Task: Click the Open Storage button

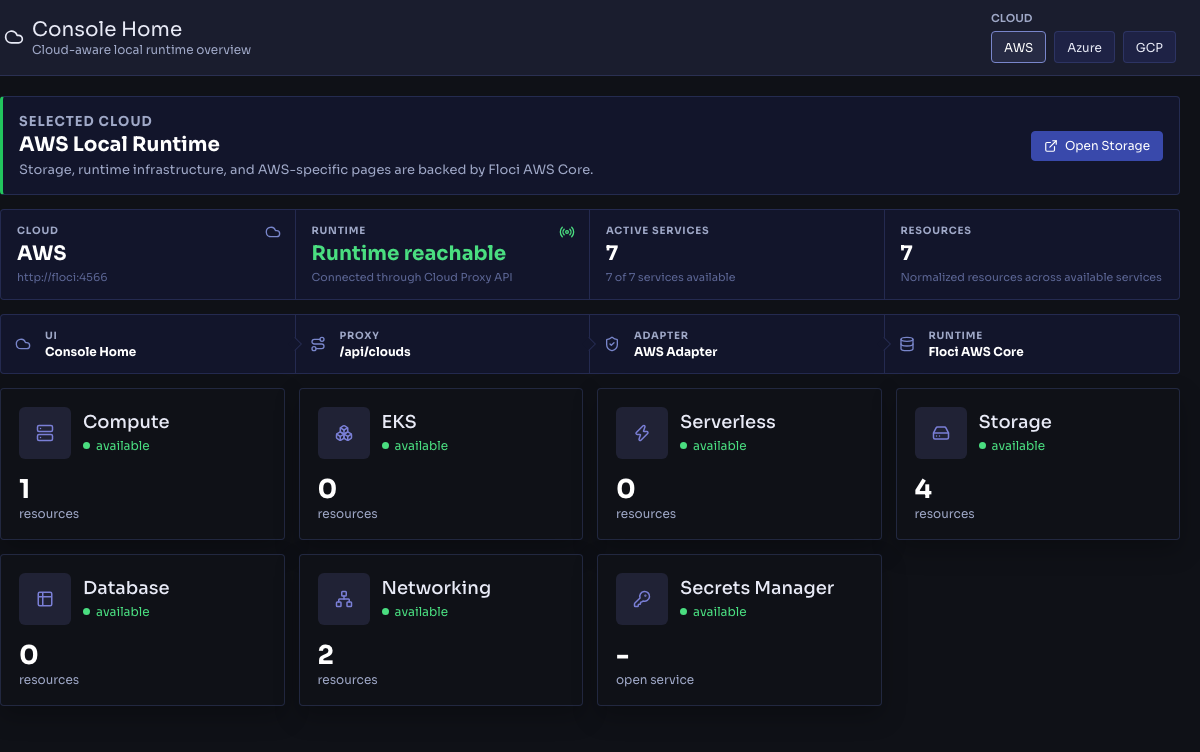Action: tap(1097, 146)
